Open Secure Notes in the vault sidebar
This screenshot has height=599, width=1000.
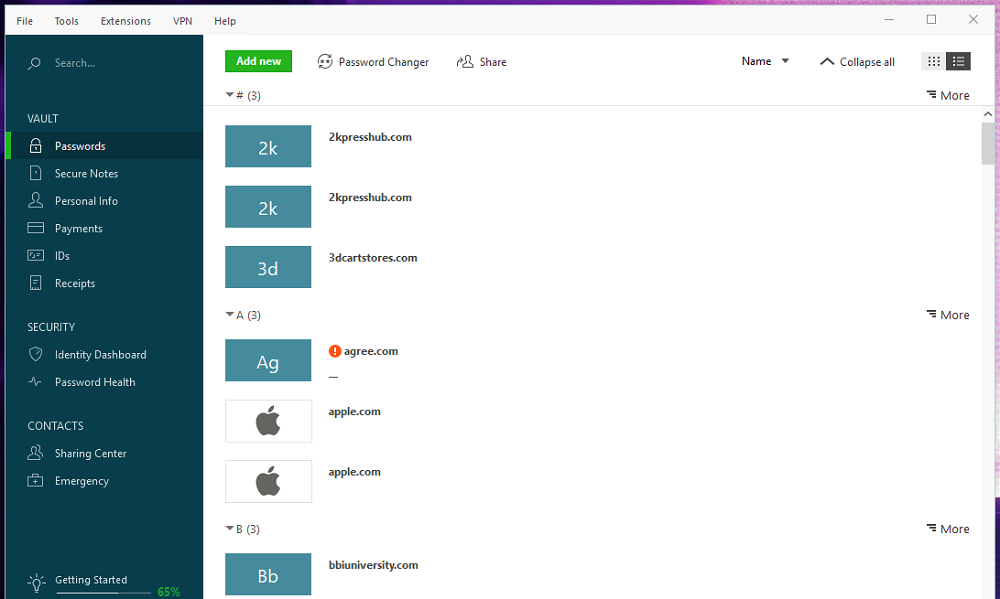[86, 173]
